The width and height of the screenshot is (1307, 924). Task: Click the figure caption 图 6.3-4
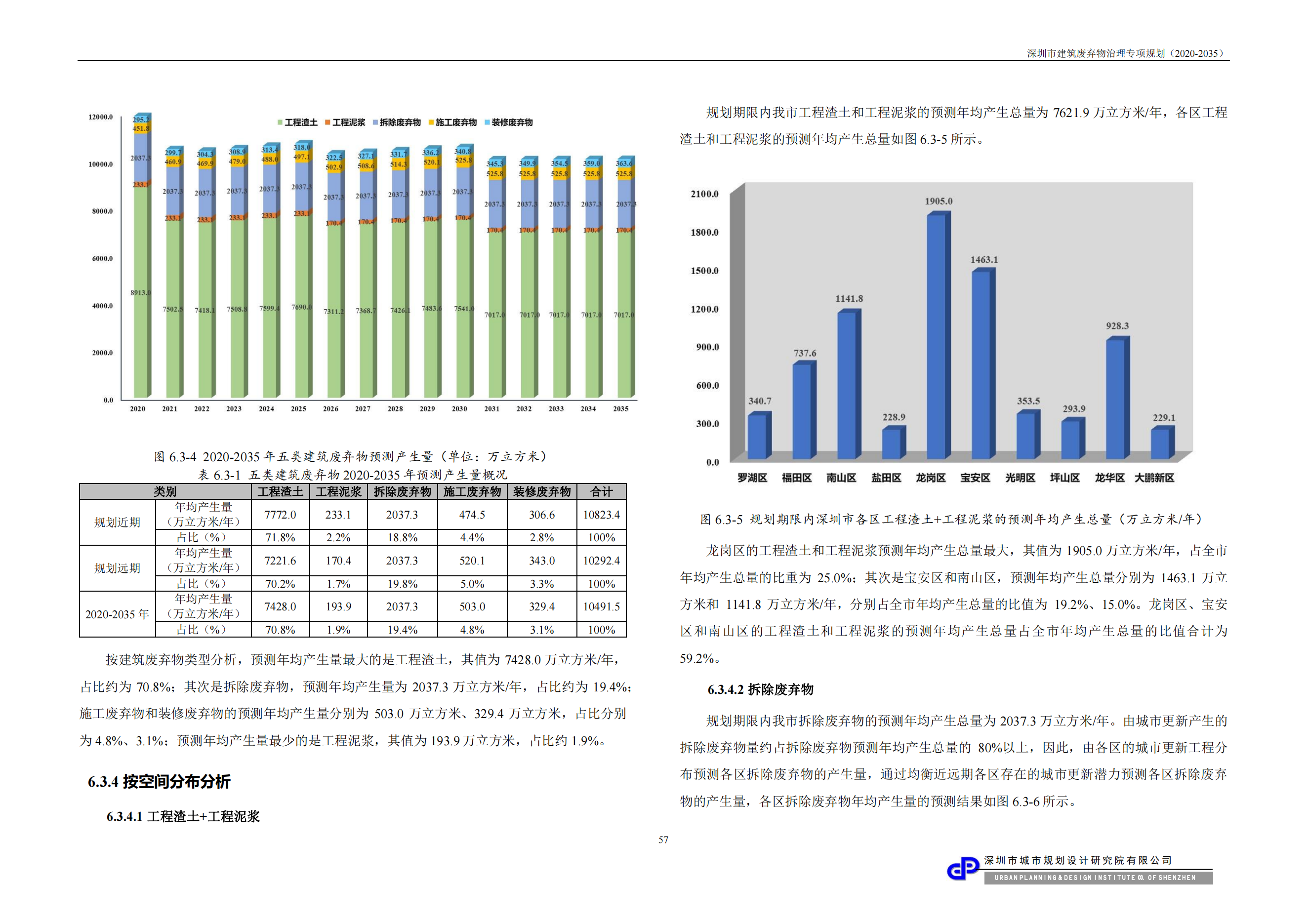[351, 457]
